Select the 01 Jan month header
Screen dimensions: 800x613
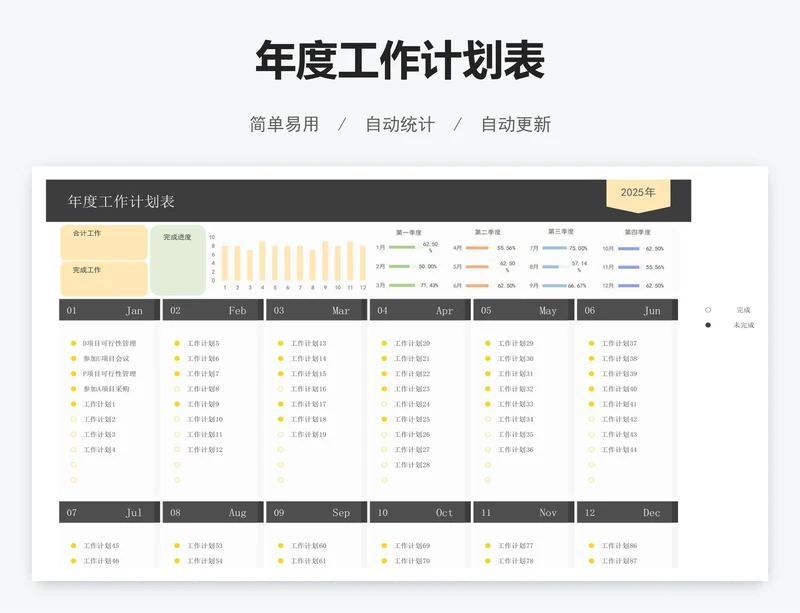(x=109, y=310)
